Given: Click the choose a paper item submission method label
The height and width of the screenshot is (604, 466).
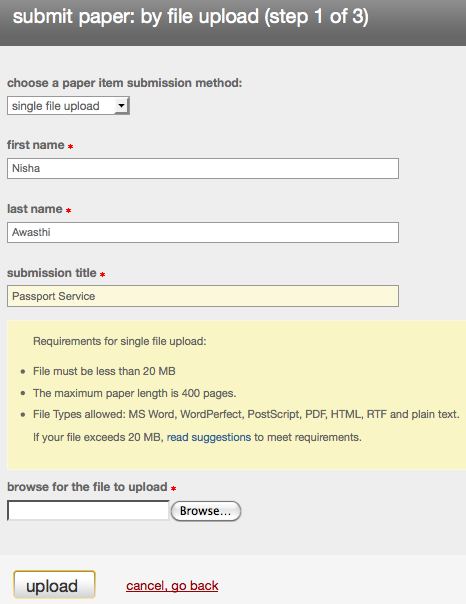Looking at the screenshot, I should [x=124, y=83].
